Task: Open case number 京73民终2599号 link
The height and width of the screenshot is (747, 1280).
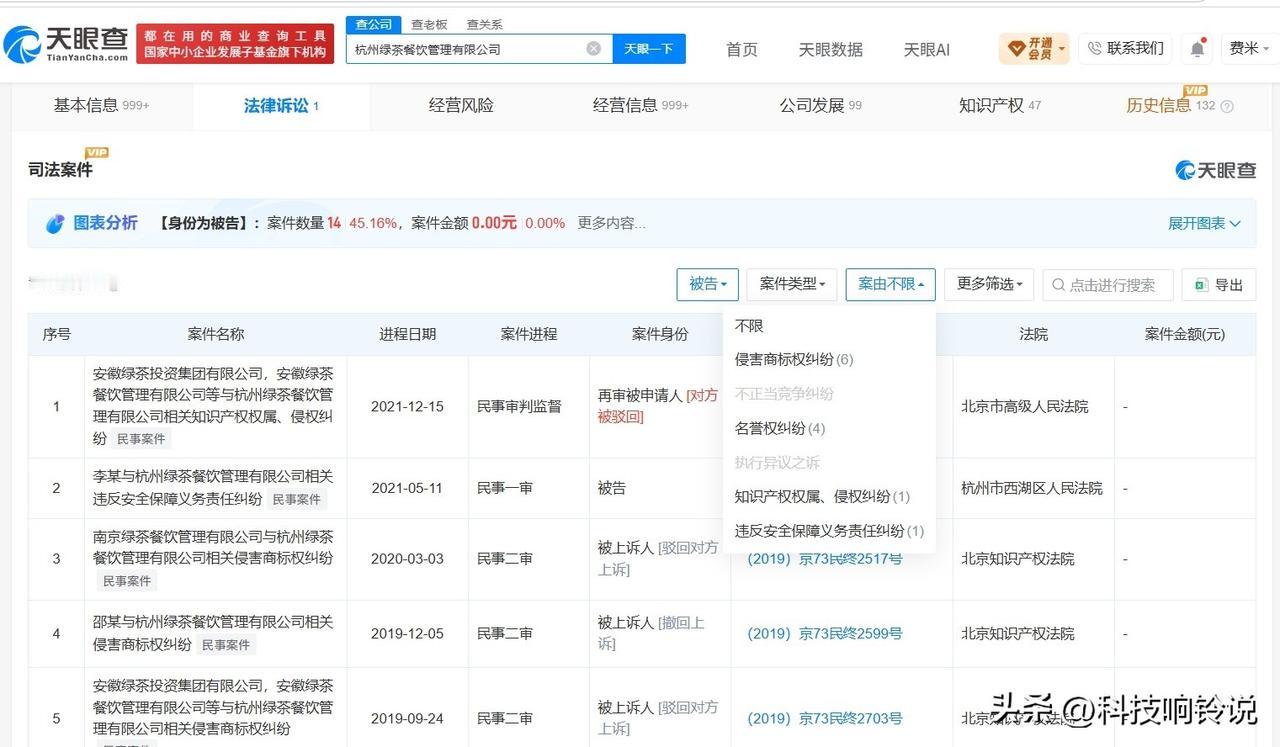Action: point(825,633)
